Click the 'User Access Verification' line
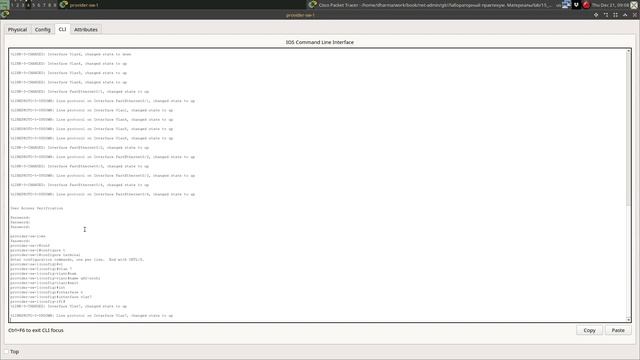640x360 pixels. [x=37, y=208]
